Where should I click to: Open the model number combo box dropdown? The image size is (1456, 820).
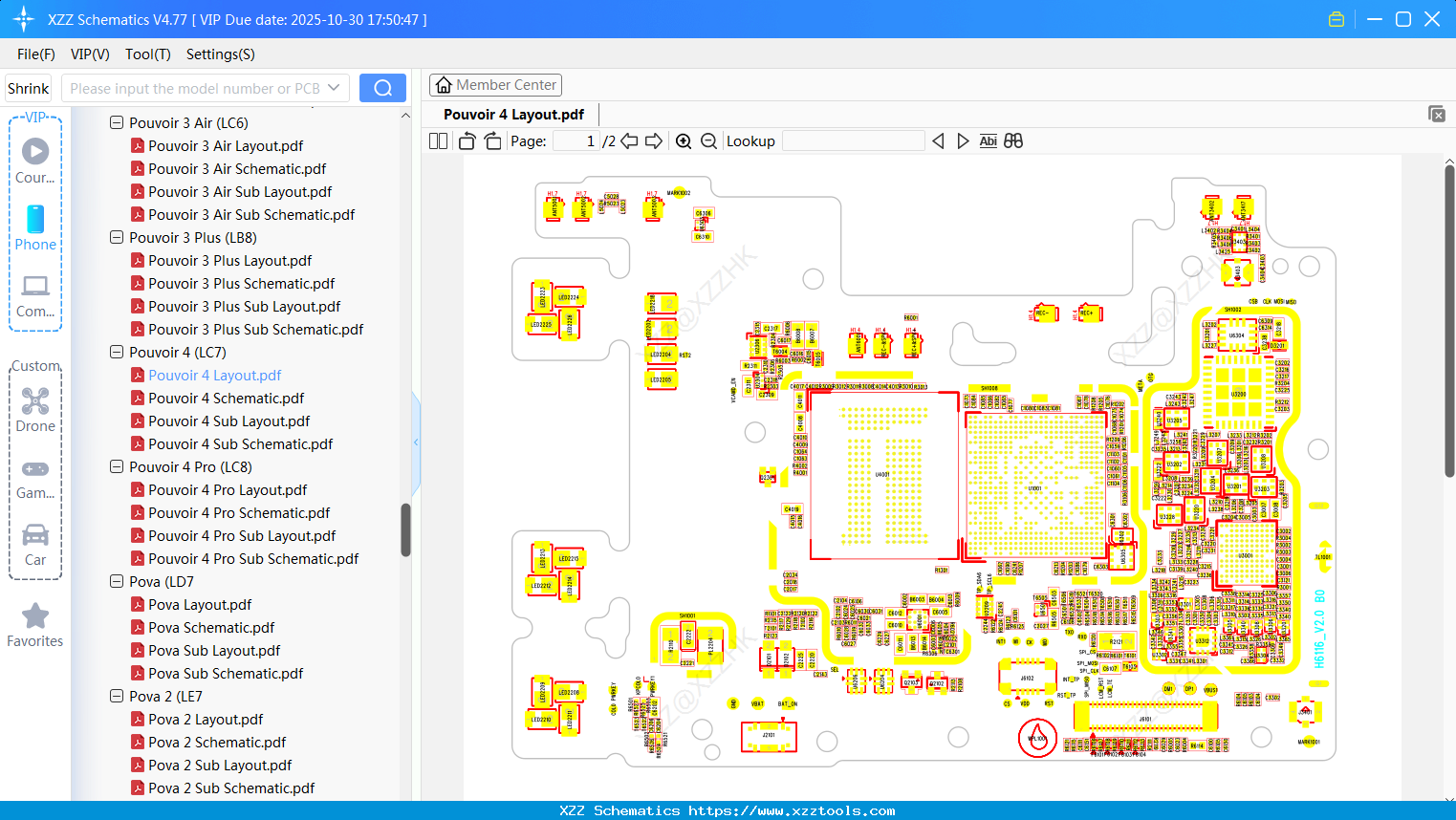tap(337, 87)
